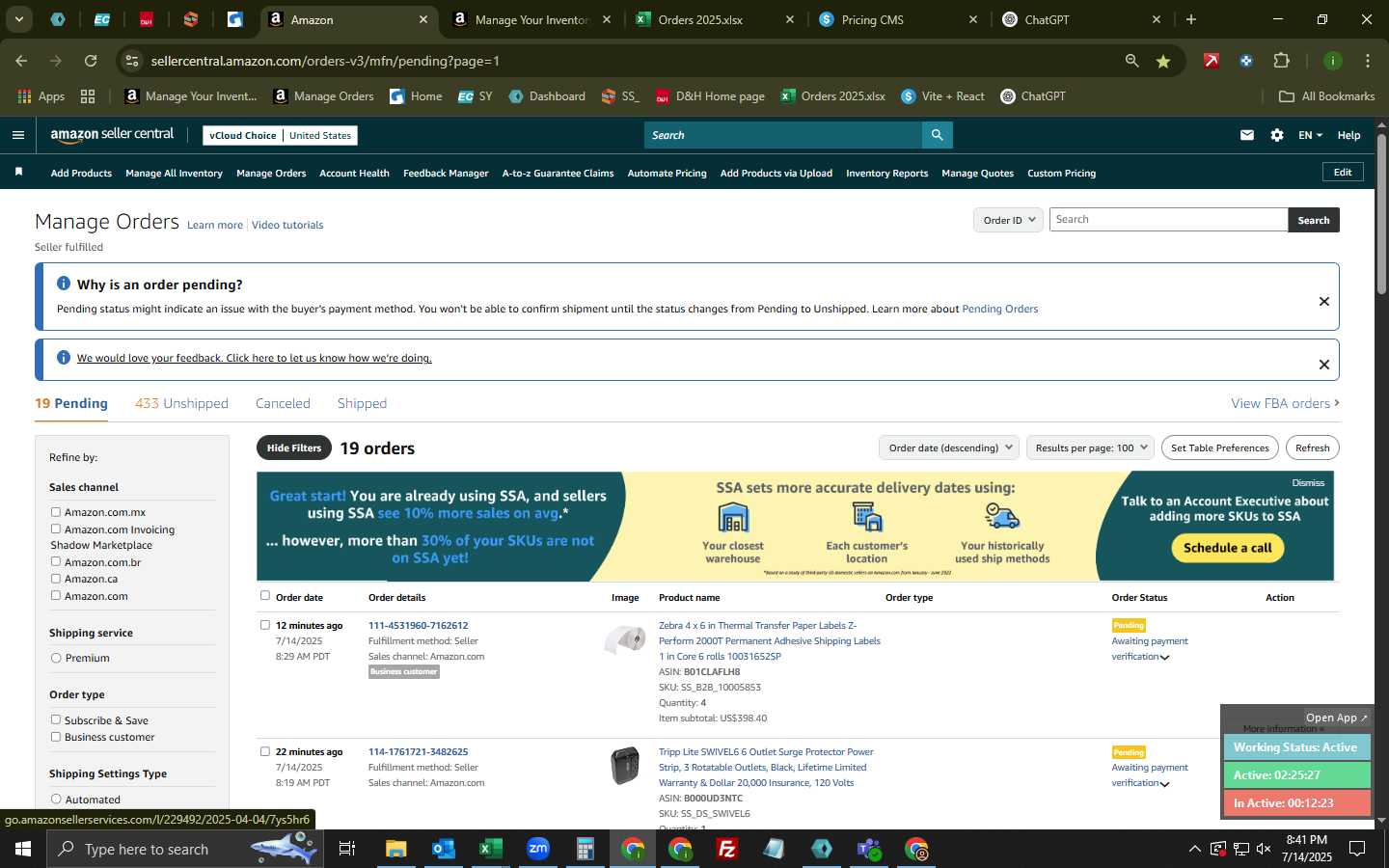
Task: Open a new browser tab
Action: click(x=1191, y=19)
